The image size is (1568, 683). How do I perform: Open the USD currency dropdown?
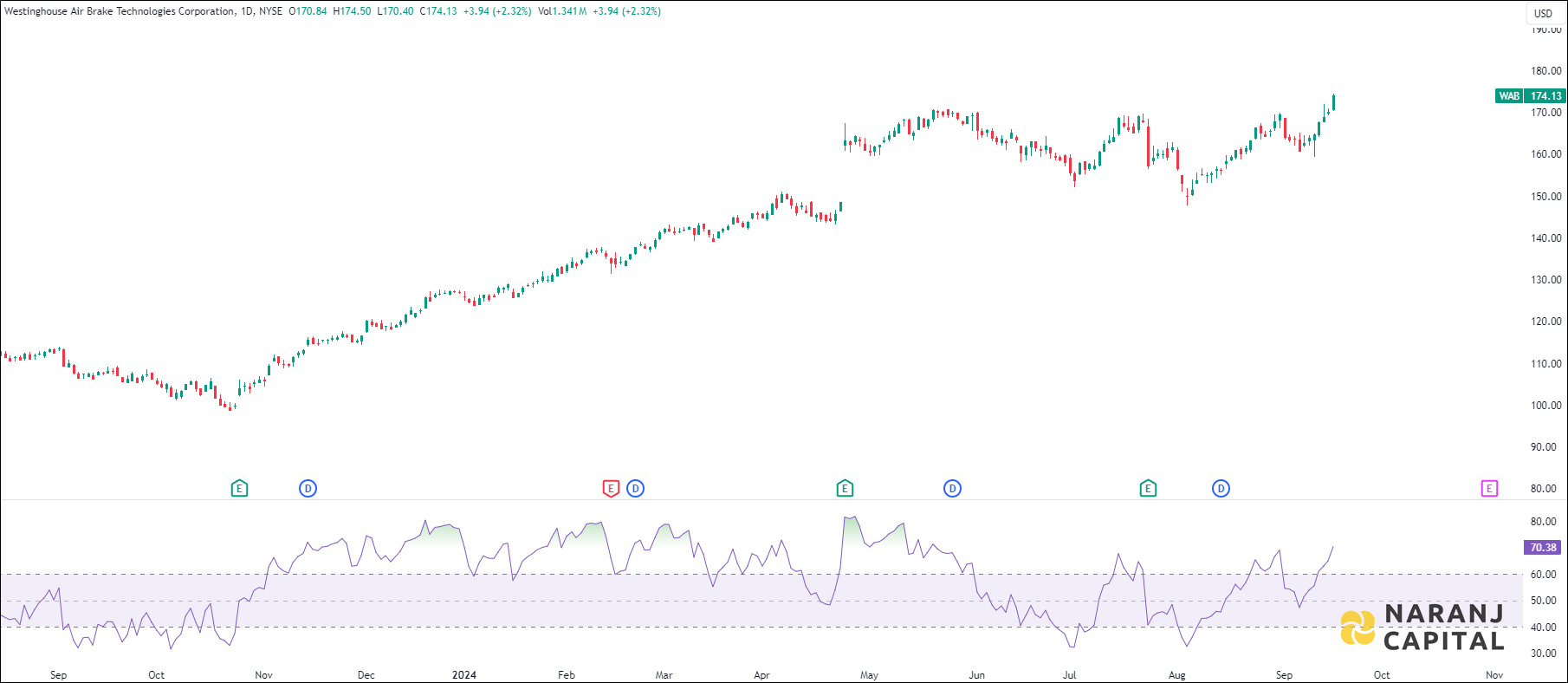click(1543, 13)
